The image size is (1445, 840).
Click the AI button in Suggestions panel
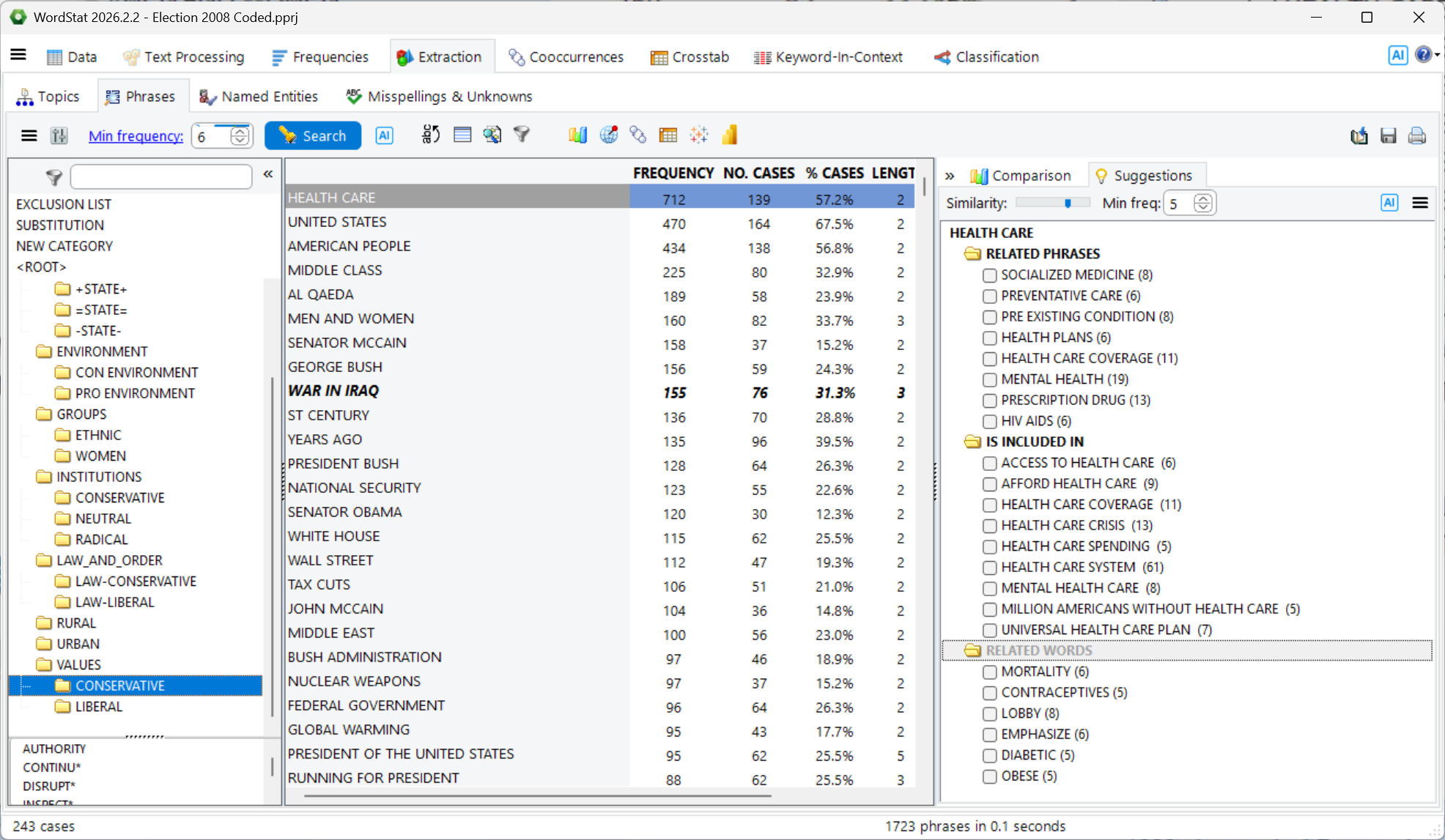tap(1389, 203)
